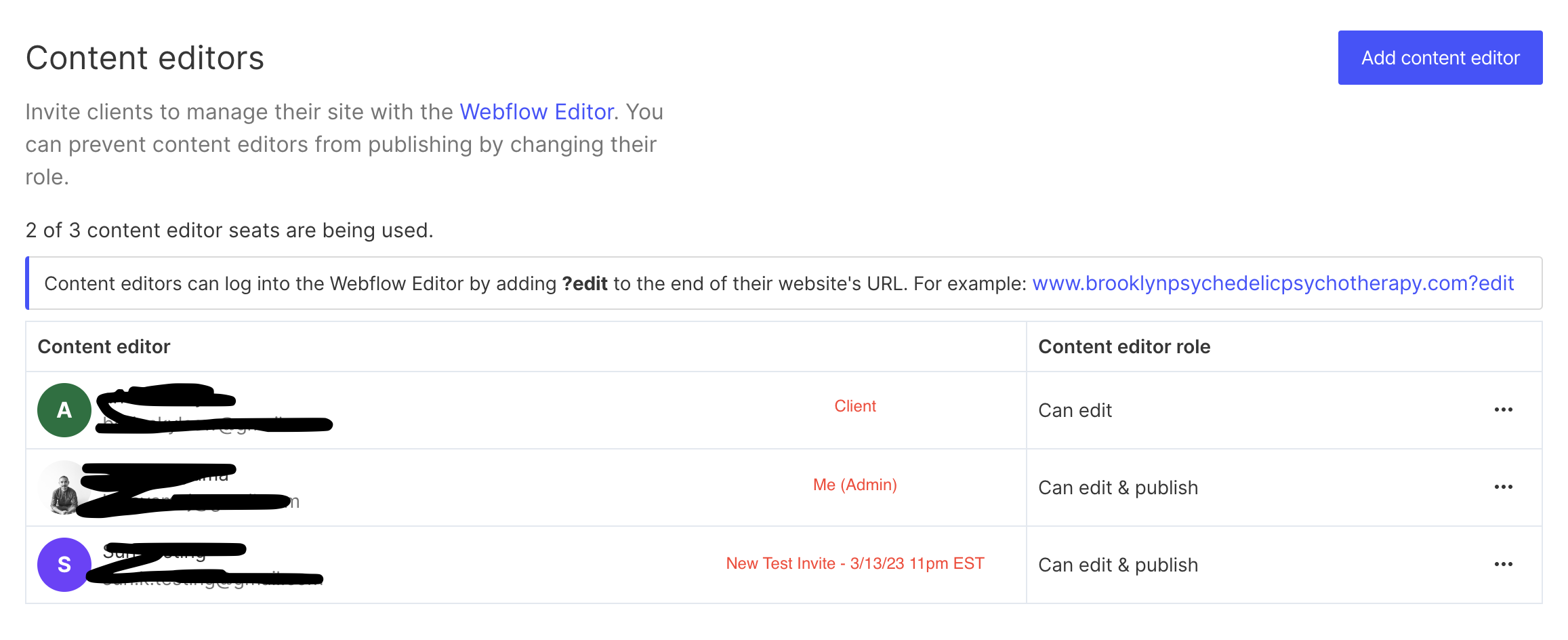Click the Admin profile photo avatar
Image resolution: width=1568 pixels, height=640 pixels.
click(64, 489)
